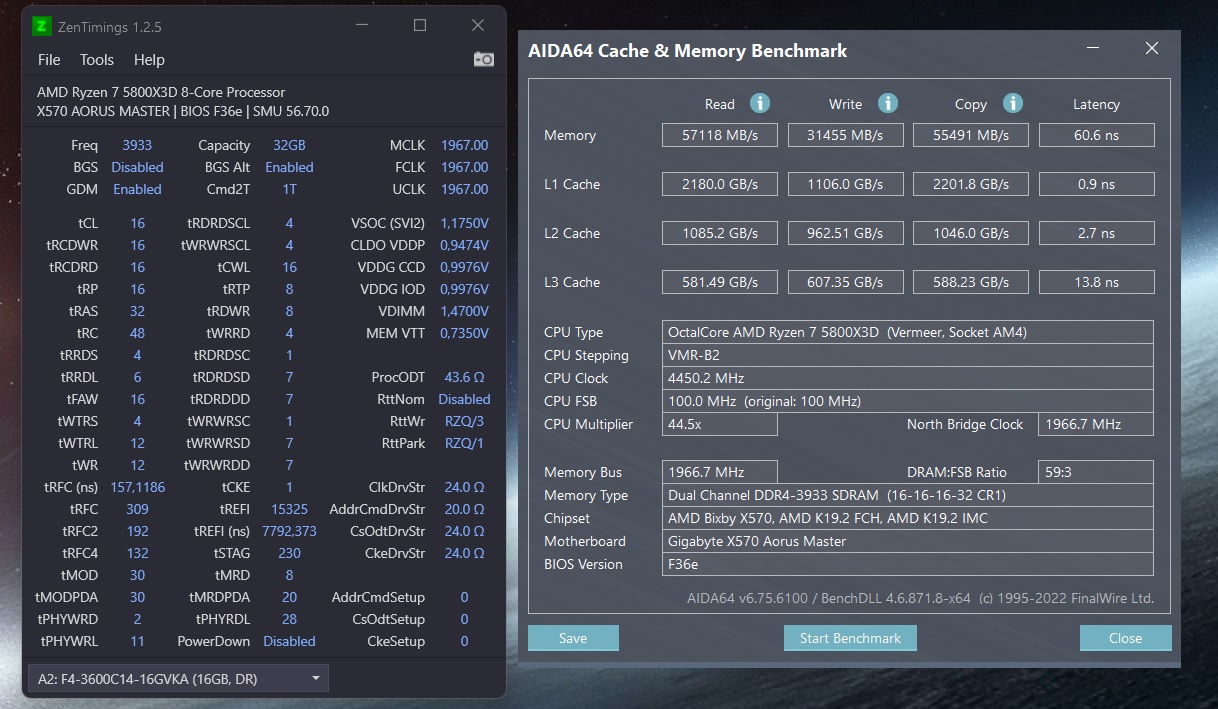Click the L2 Cache copy value 1046.0 GB/s
Image resolution: width=1218 pixels, height=709 pixels.
971,233
